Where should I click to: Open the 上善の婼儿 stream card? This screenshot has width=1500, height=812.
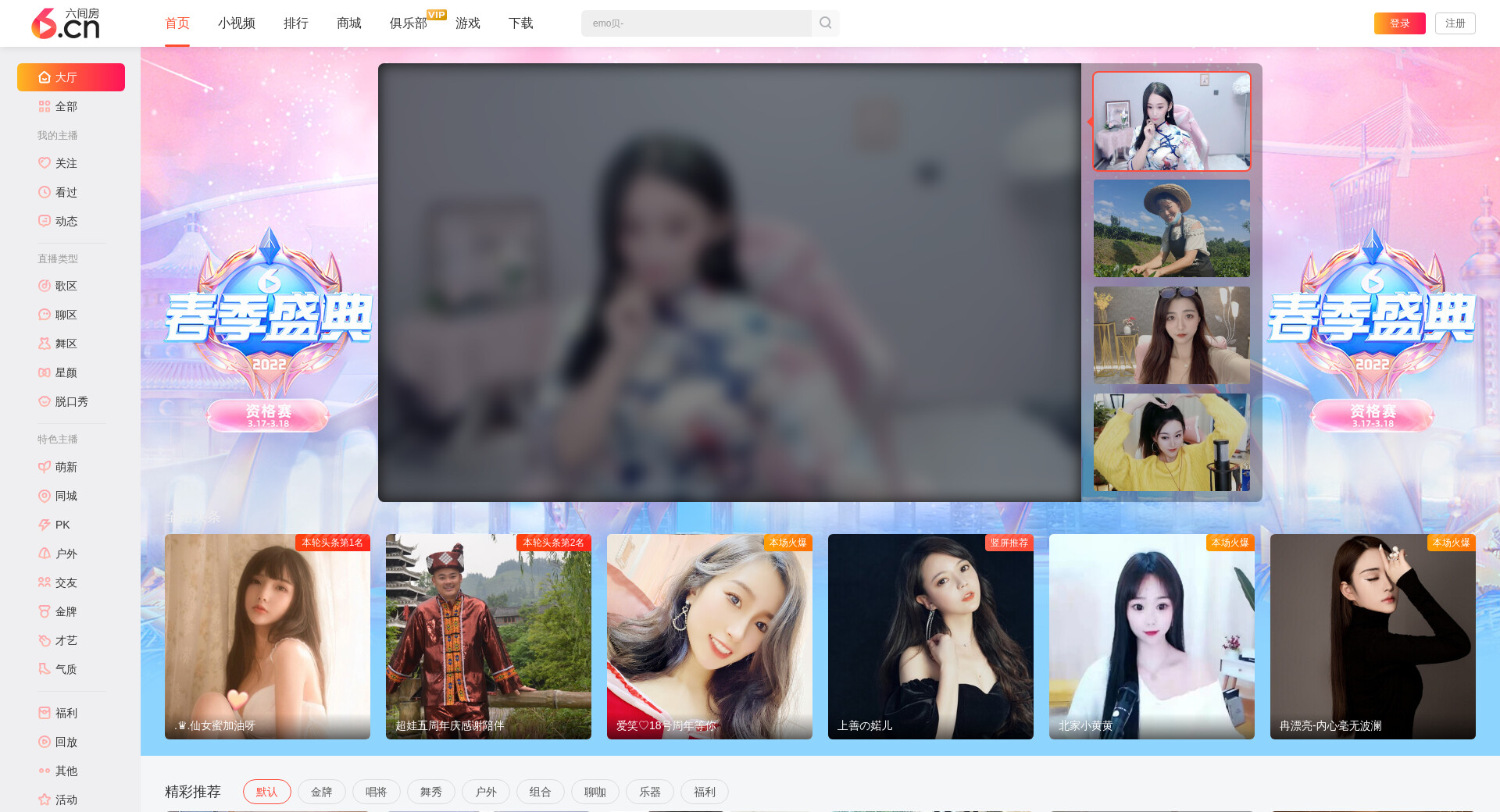coord(930,636)
